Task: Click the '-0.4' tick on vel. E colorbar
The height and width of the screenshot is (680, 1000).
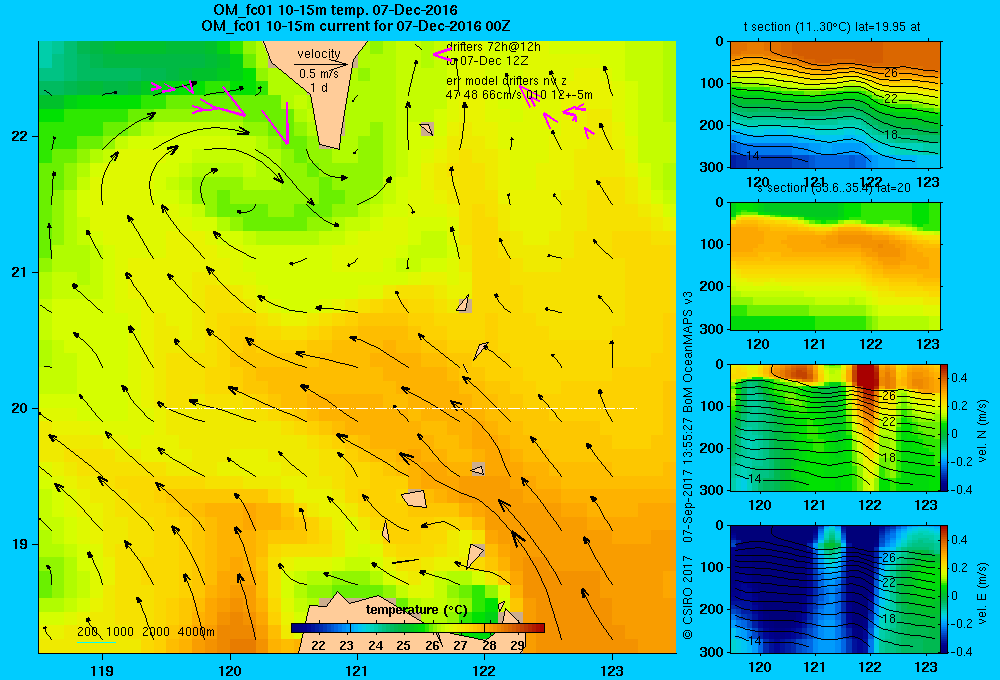Action: 961,651
